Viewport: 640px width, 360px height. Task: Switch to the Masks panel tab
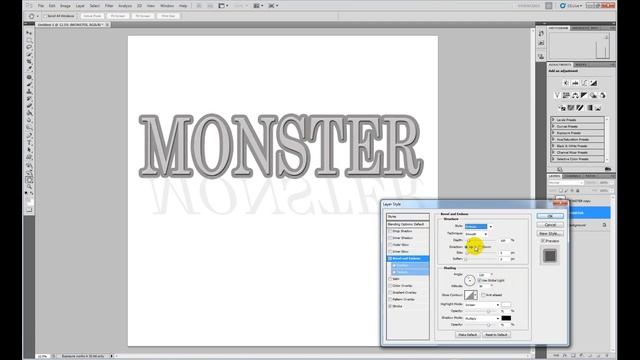(581, 65)
